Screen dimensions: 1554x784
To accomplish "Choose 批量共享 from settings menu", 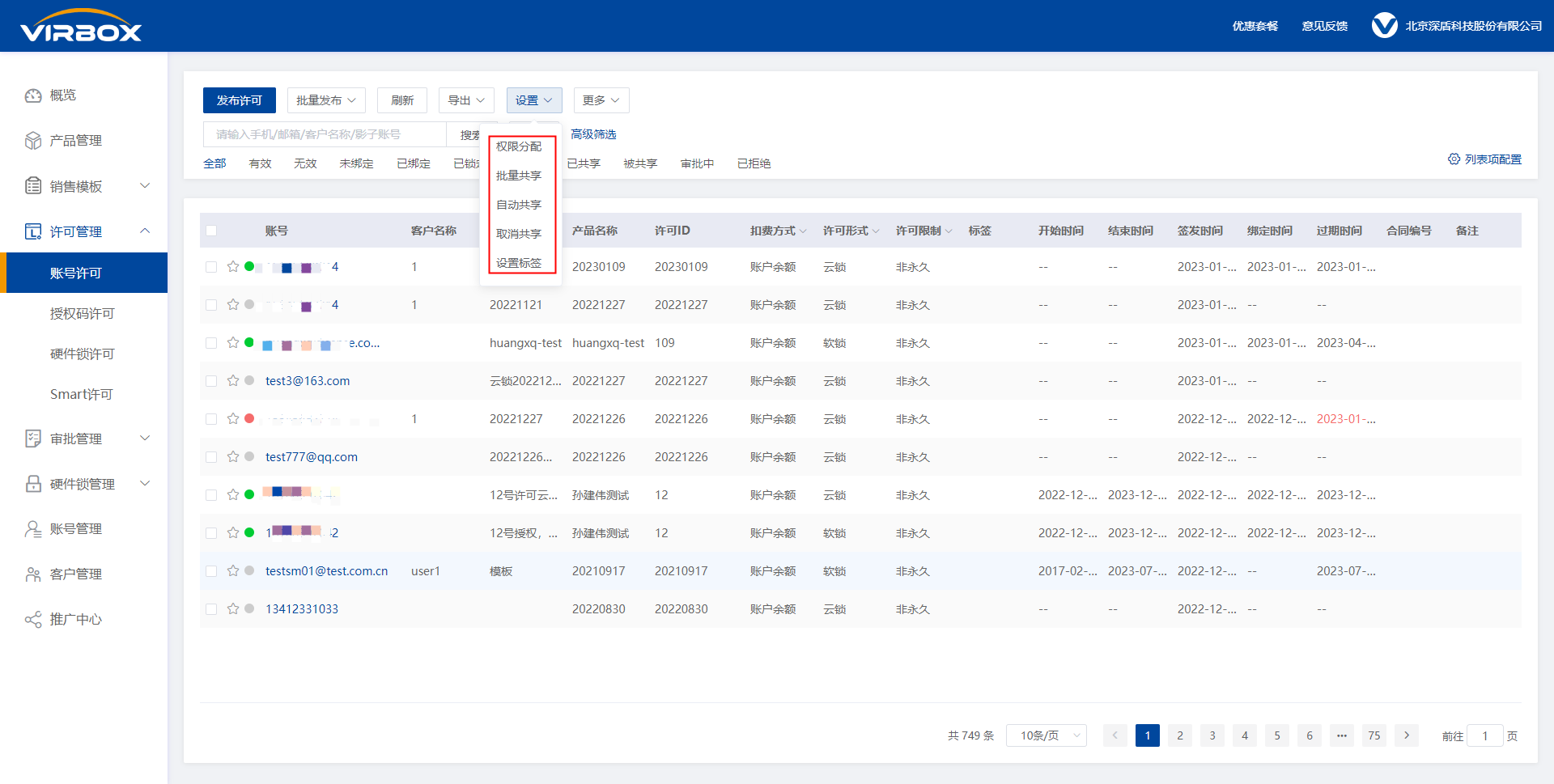I will pyautogui.click(x=519, y=176).
